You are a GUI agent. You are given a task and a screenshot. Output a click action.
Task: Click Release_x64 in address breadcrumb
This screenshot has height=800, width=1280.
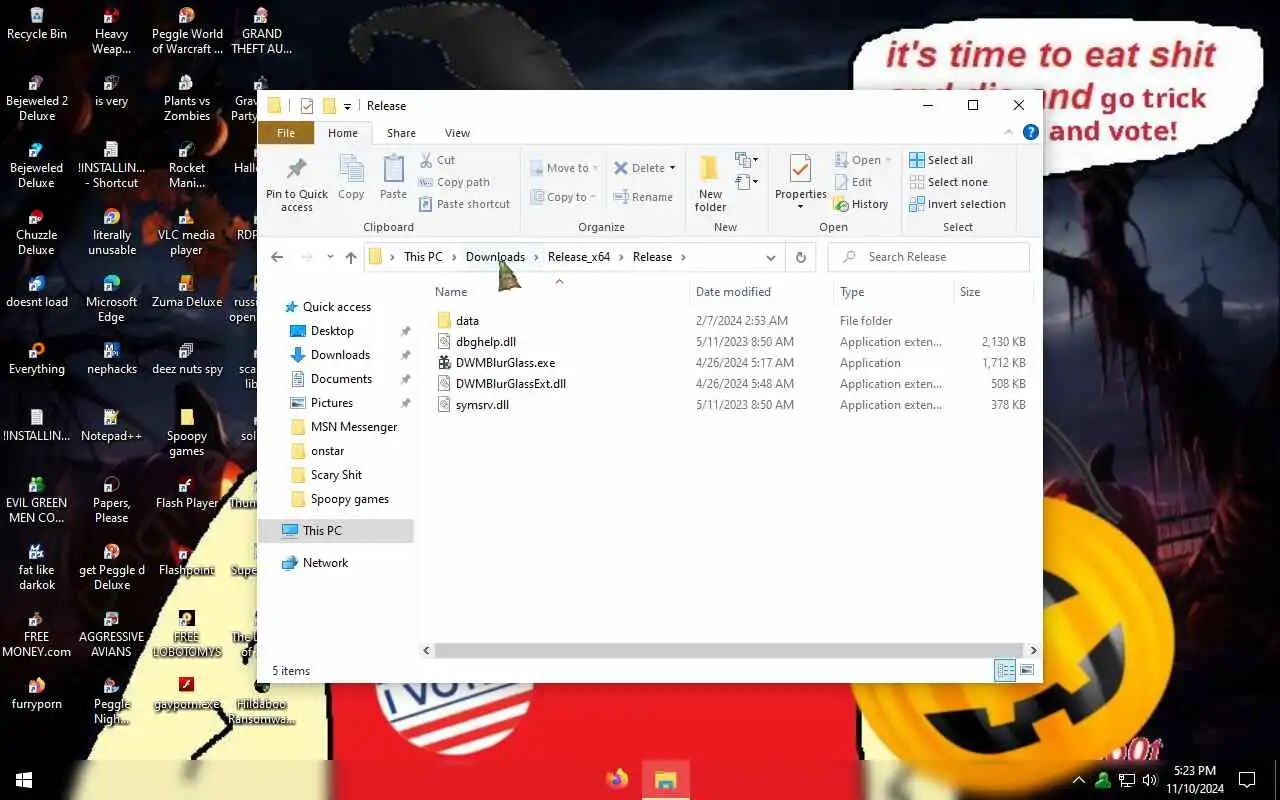(x=579, y=257)
